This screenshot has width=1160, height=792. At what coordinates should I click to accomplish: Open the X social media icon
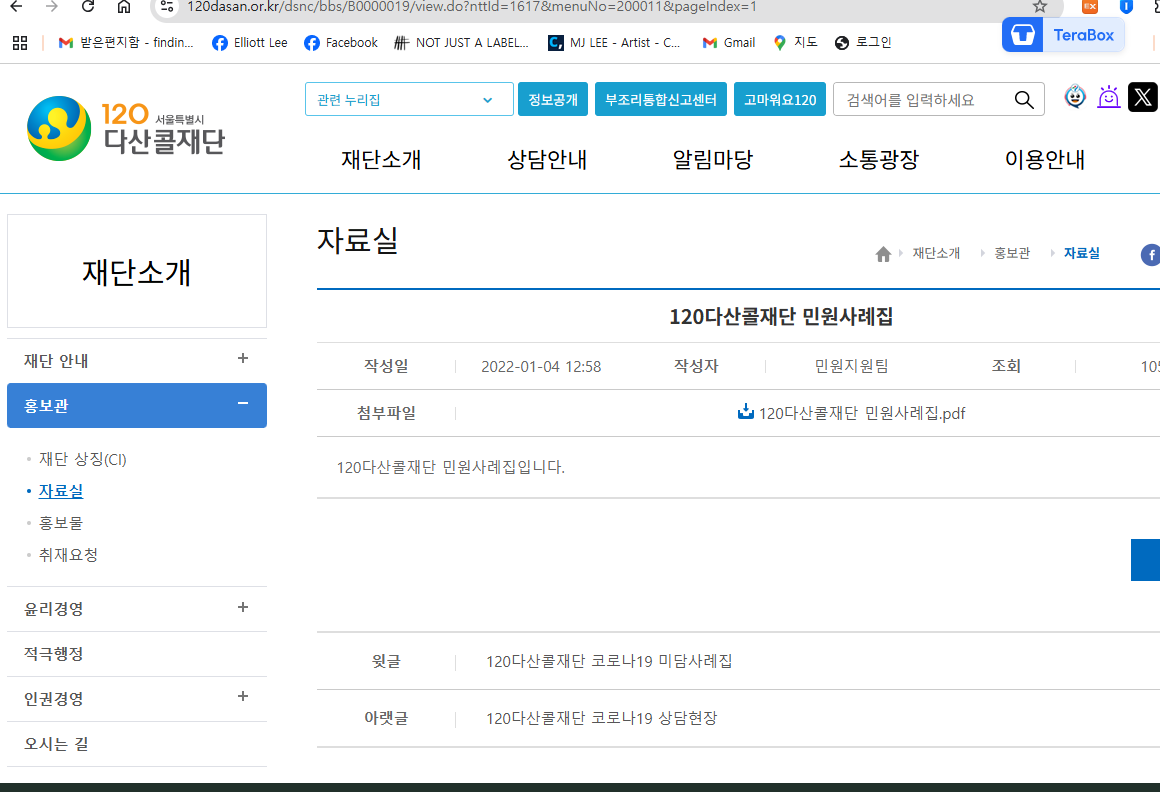[x=1142, y=97]
